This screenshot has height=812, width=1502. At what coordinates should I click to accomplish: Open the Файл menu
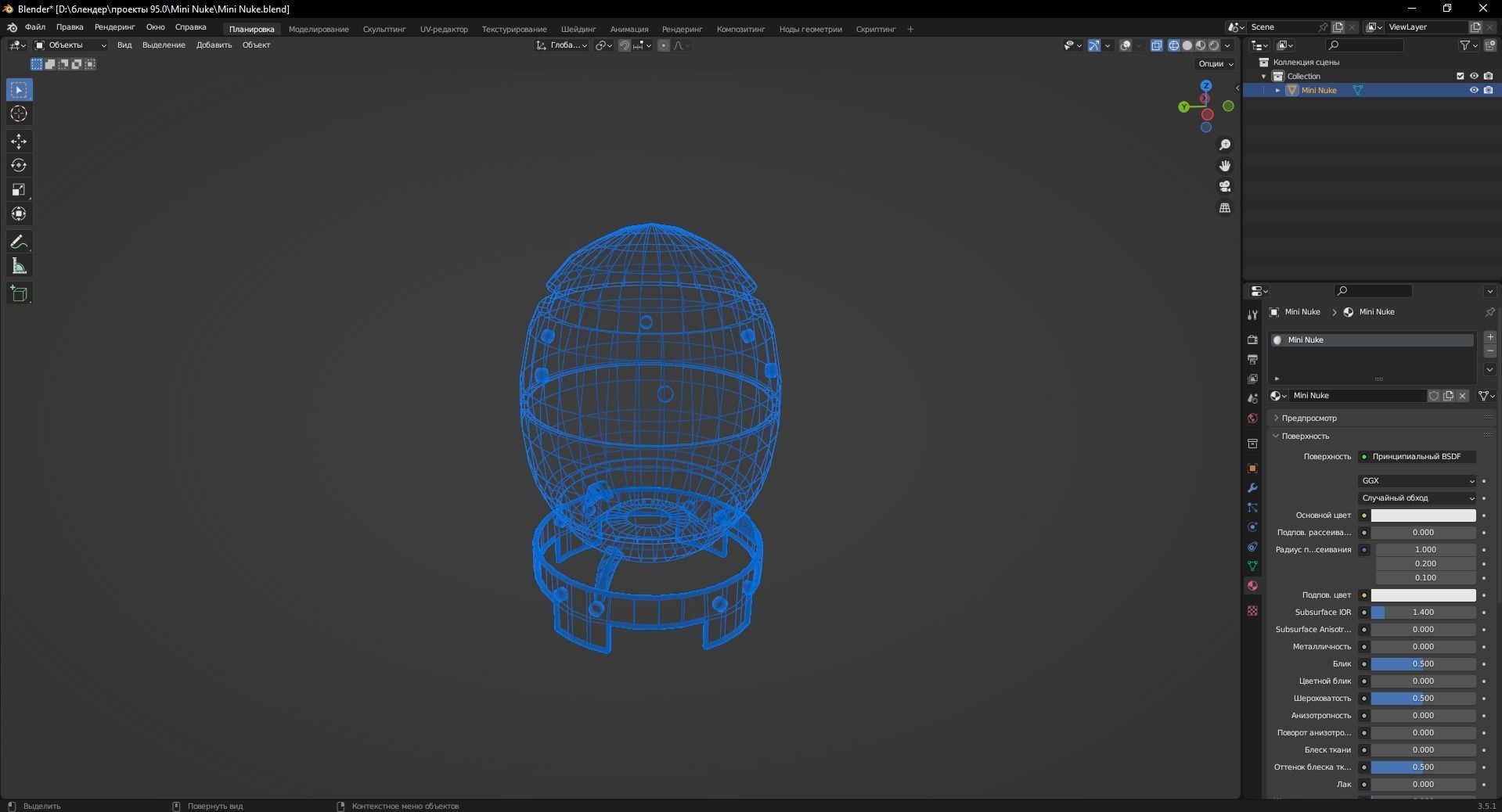pyautogui.click(x=35, y=27)
